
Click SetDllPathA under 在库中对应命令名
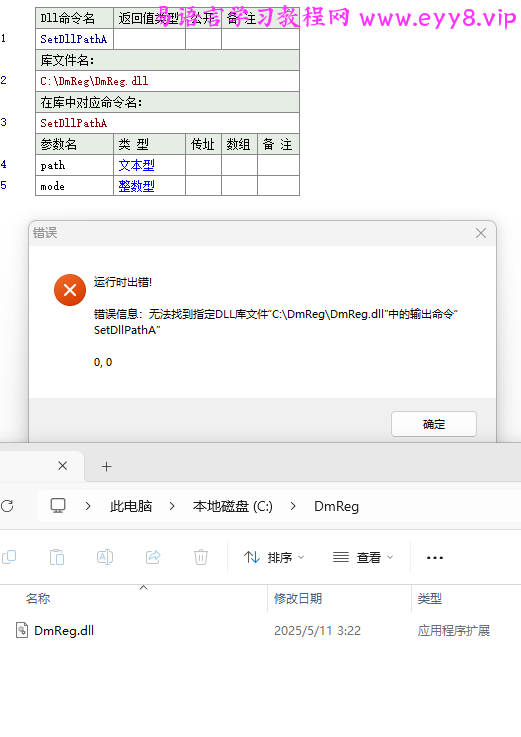(x=167, y=123)
